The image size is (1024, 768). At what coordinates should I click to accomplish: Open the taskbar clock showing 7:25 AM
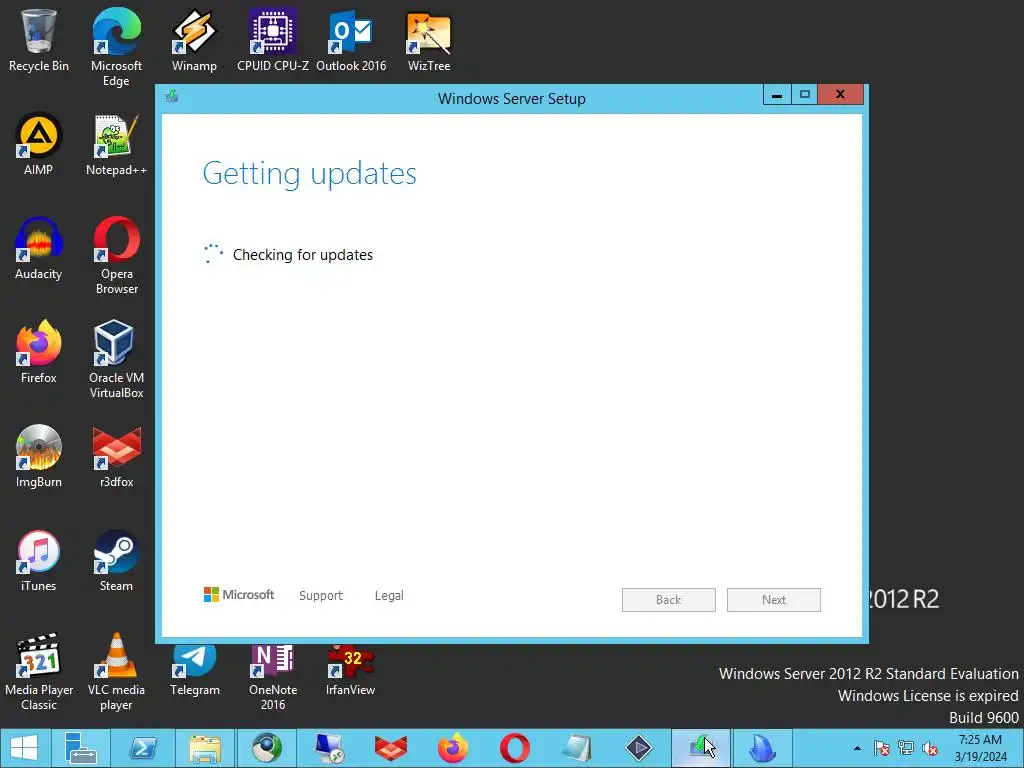point(980,748)
